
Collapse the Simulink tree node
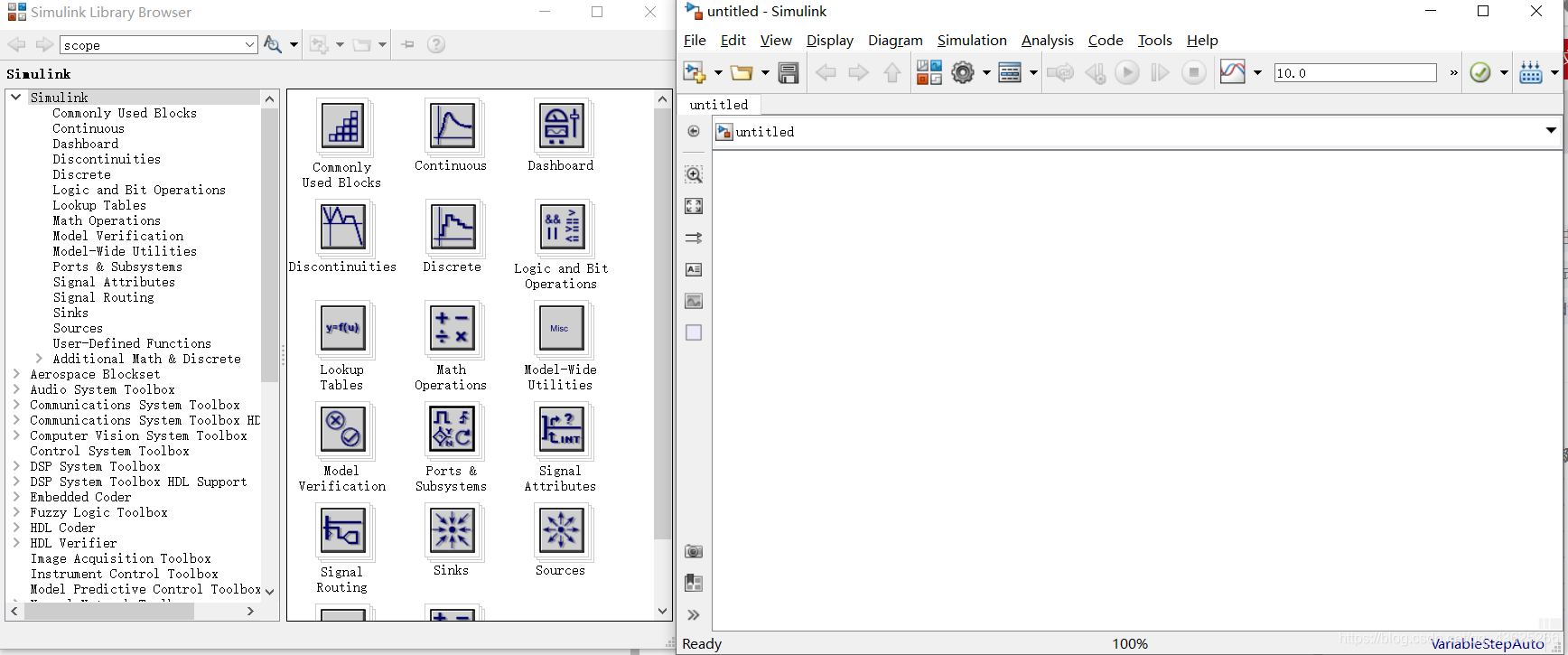[x=16, y=97]
